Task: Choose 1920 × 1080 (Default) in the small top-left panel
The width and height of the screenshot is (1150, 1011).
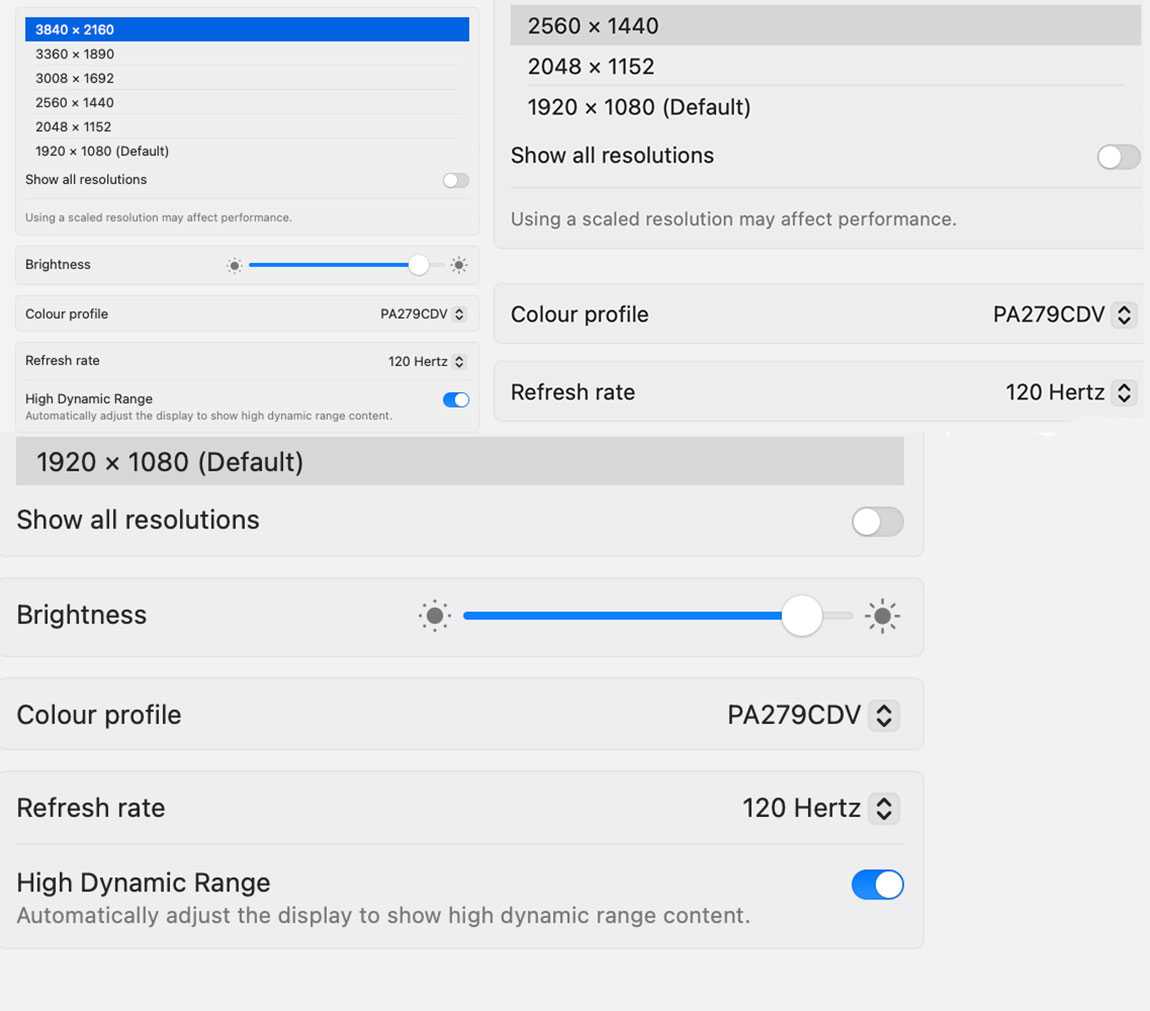Action: 246,150
